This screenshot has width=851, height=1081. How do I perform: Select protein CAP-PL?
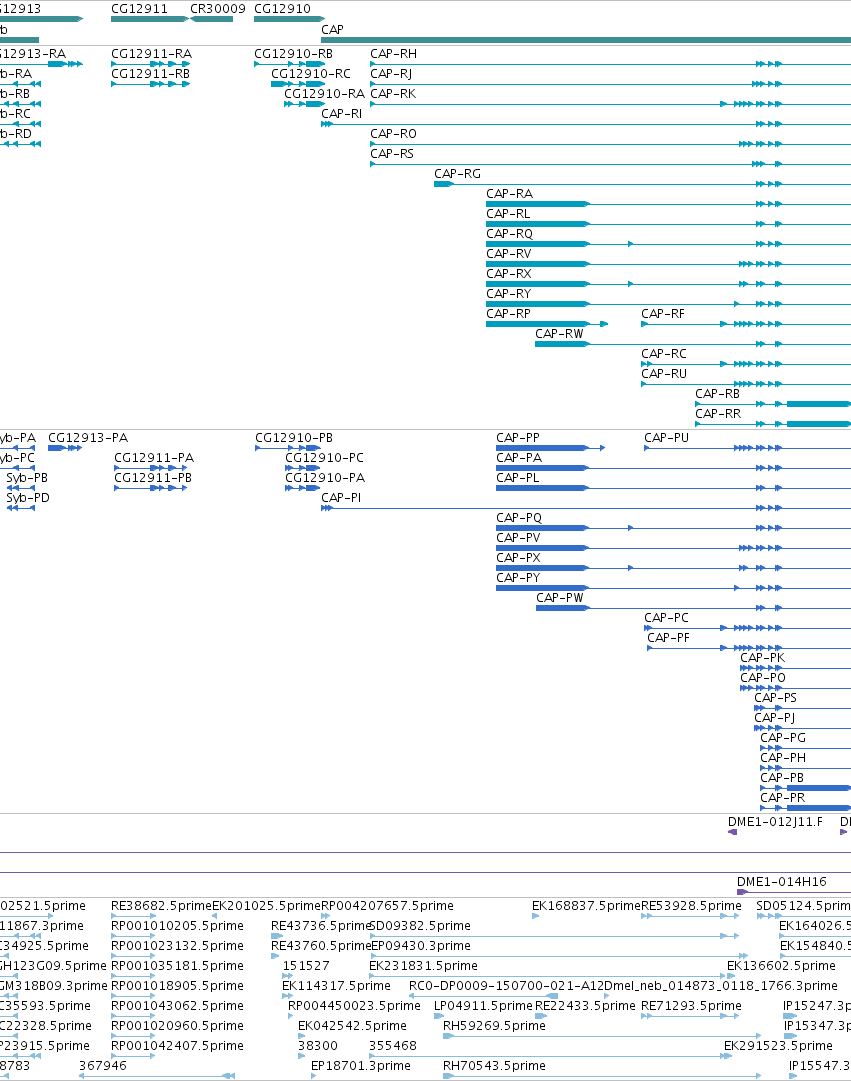(x=517, y=478)
